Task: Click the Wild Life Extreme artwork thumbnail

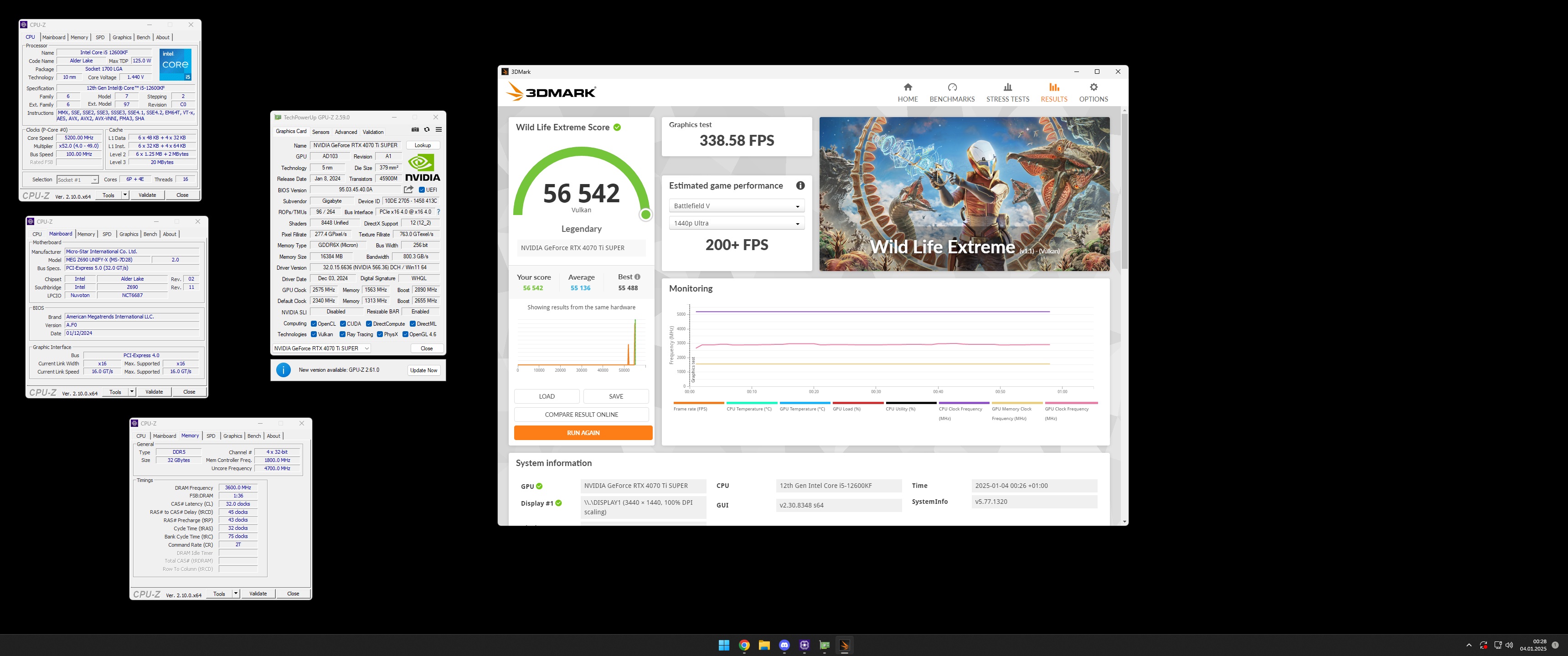Action: coord(964,194)
